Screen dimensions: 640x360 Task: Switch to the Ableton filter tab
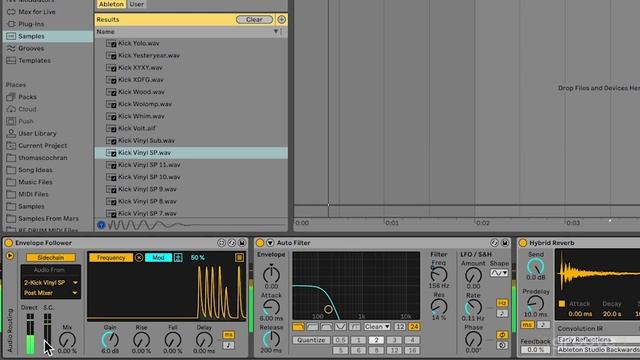pos(111,4)
